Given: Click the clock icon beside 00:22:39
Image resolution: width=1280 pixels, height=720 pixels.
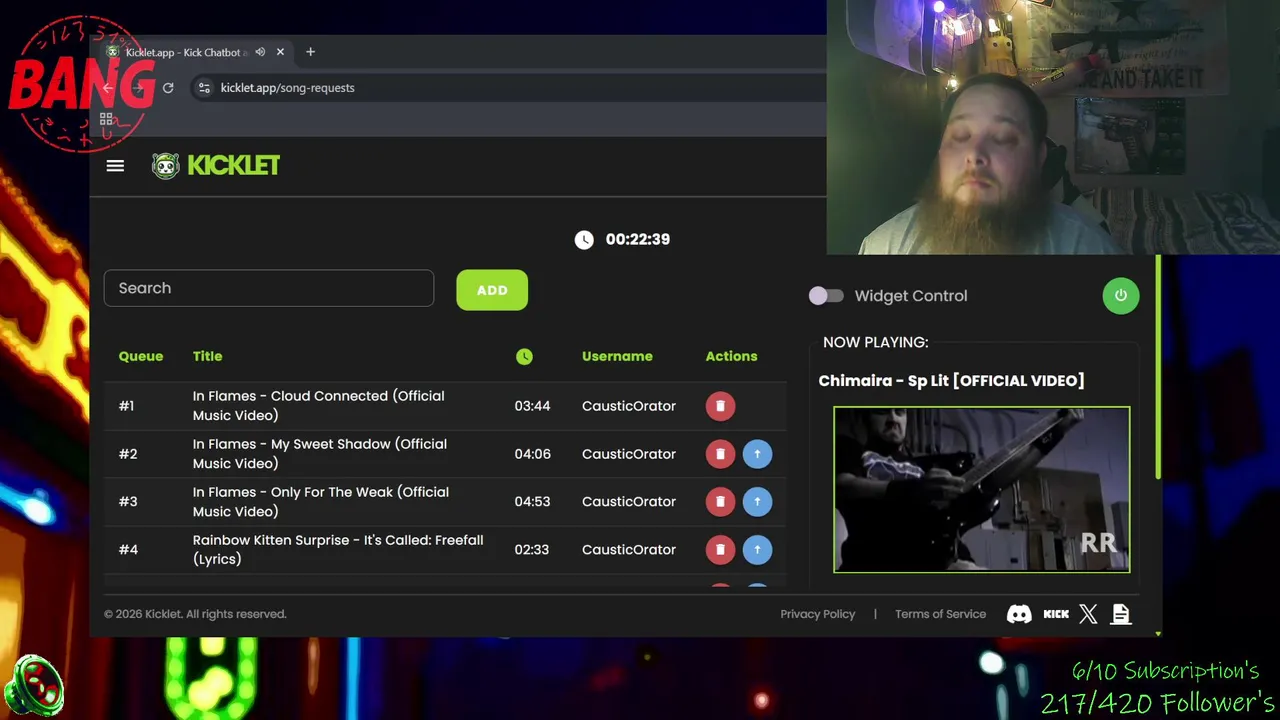Looking at the screenshot, I should point(584,239).
